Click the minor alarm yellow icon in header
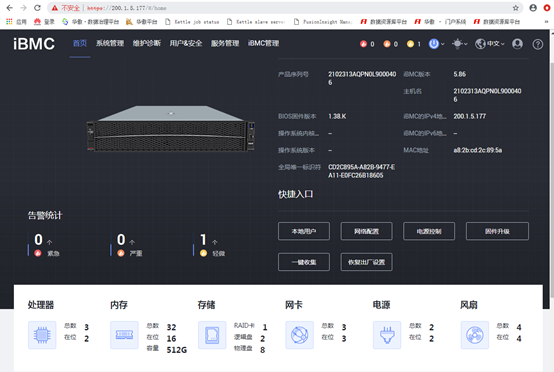Viewport: 554px width, 372px height. click(410, 44)
